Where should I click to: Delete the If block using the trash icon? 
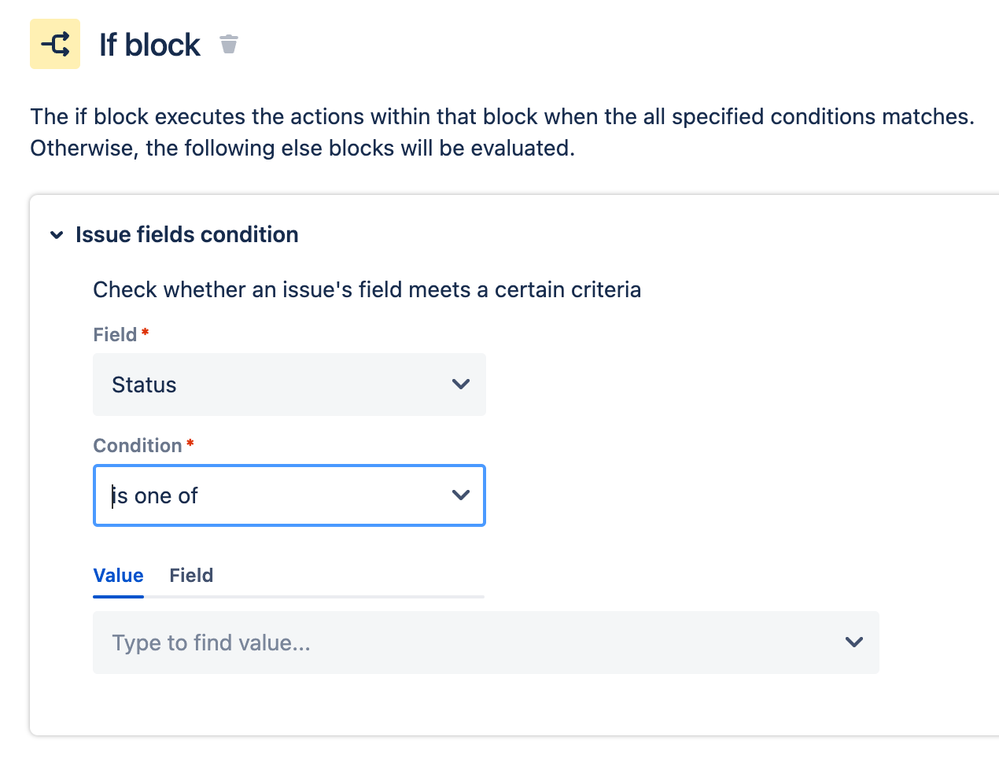pos(229,44)
